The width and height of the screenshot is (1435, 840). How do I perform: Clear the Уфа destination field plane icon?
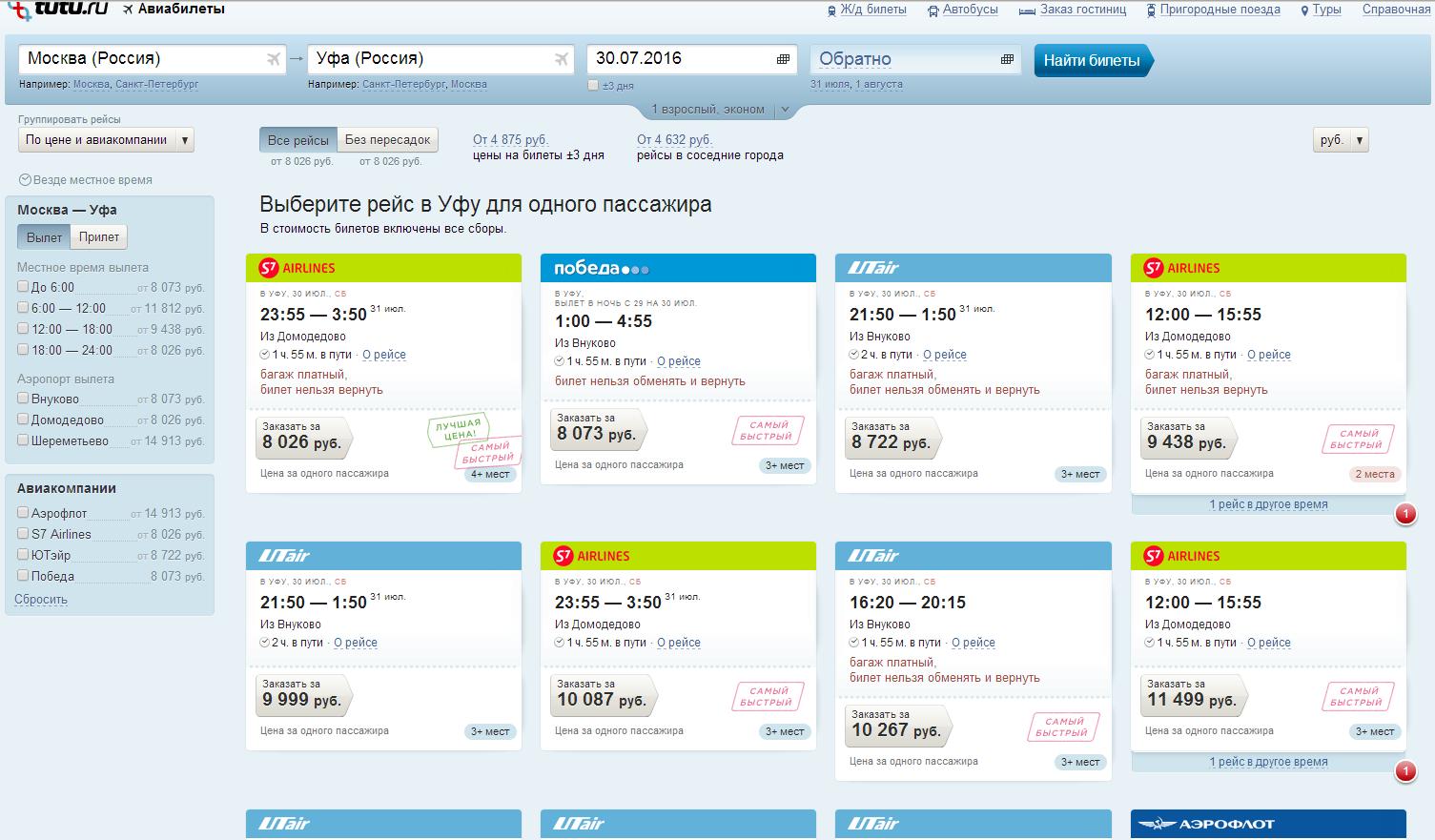561,59
